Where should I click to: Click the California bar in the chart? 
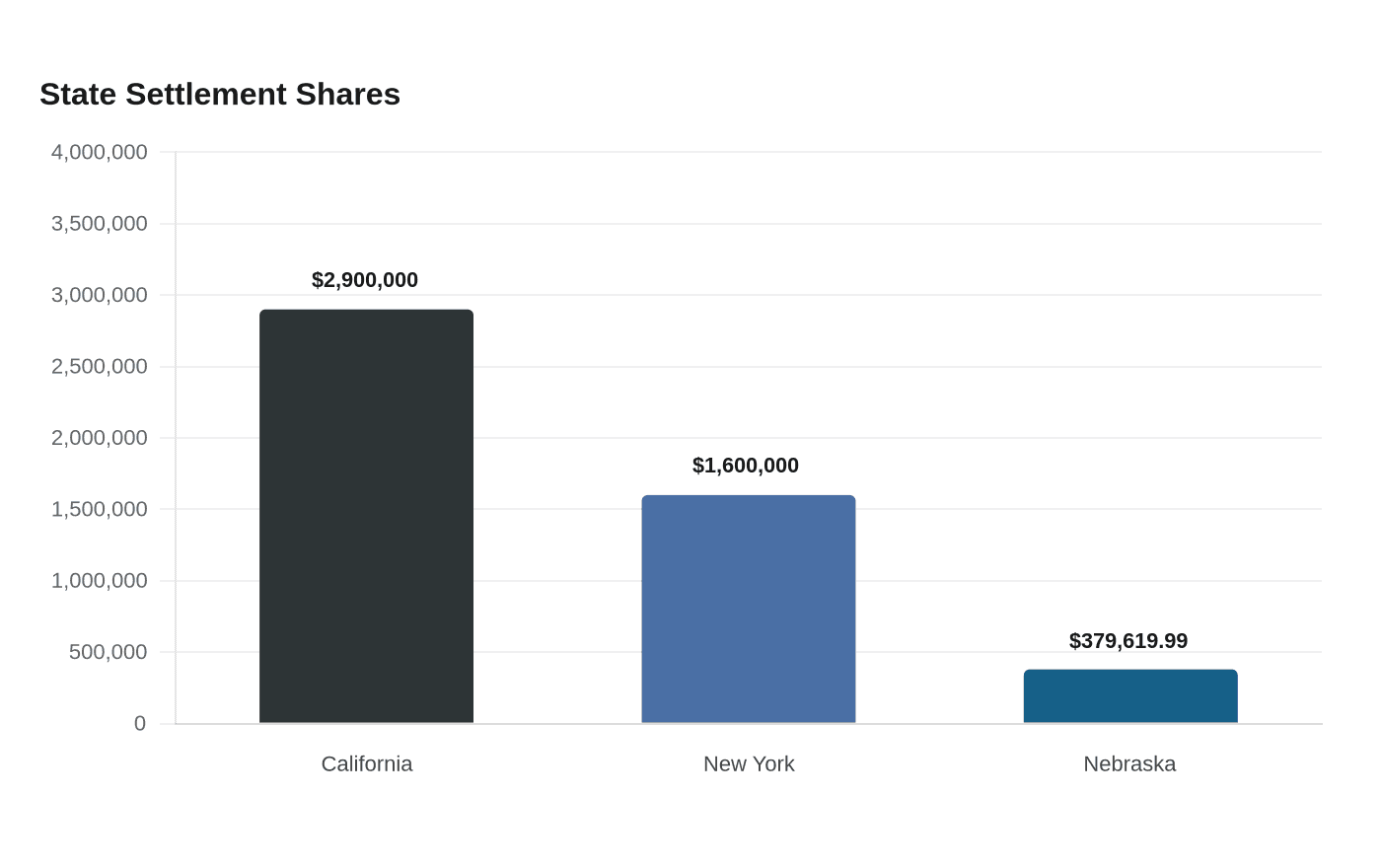click(366, 517)
